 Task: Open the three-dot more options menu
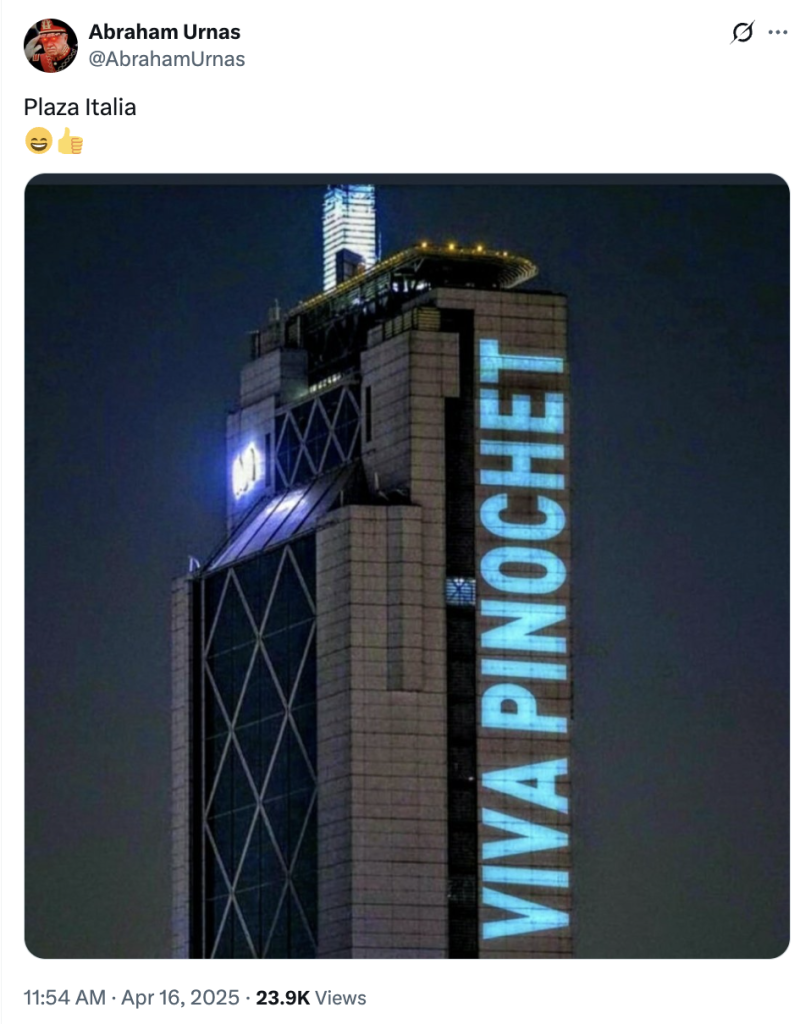pyautogui.click(x=778, y=32)
